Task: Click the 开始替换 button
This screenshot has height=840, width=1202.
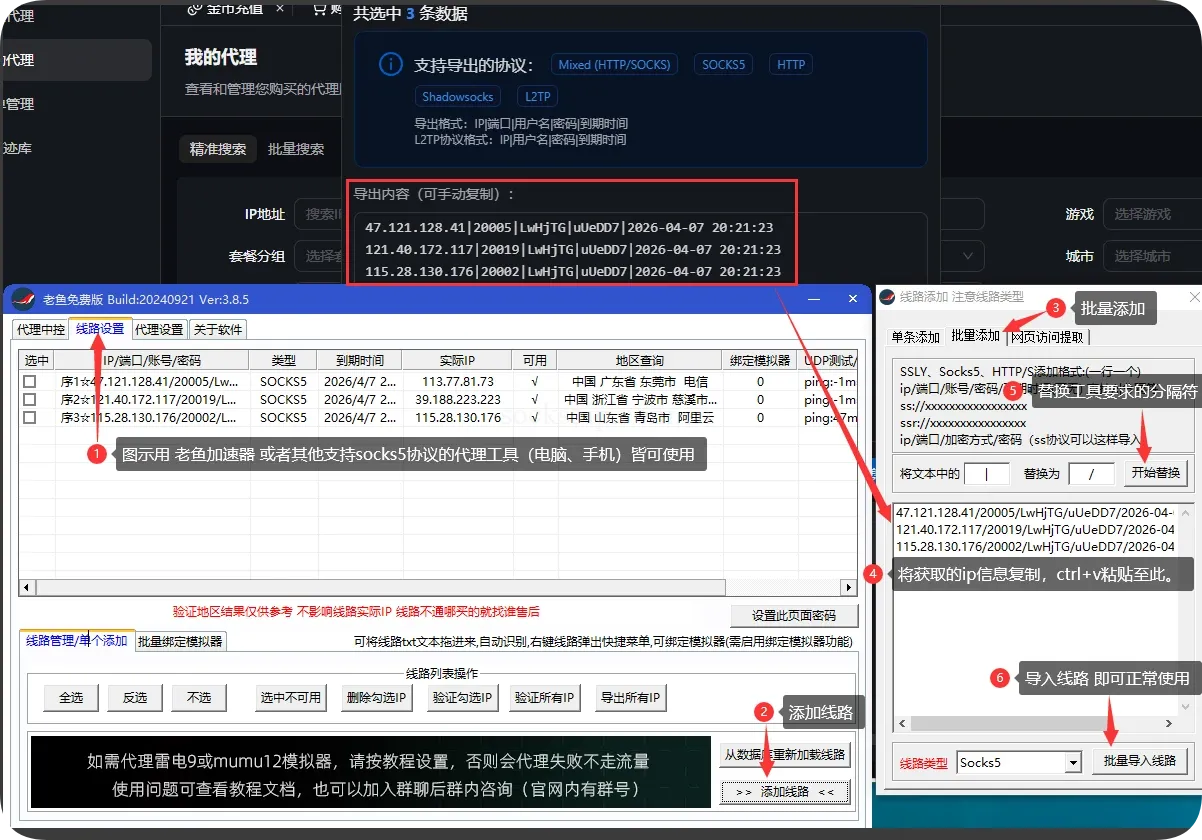Action: (x=1155, y=472)
